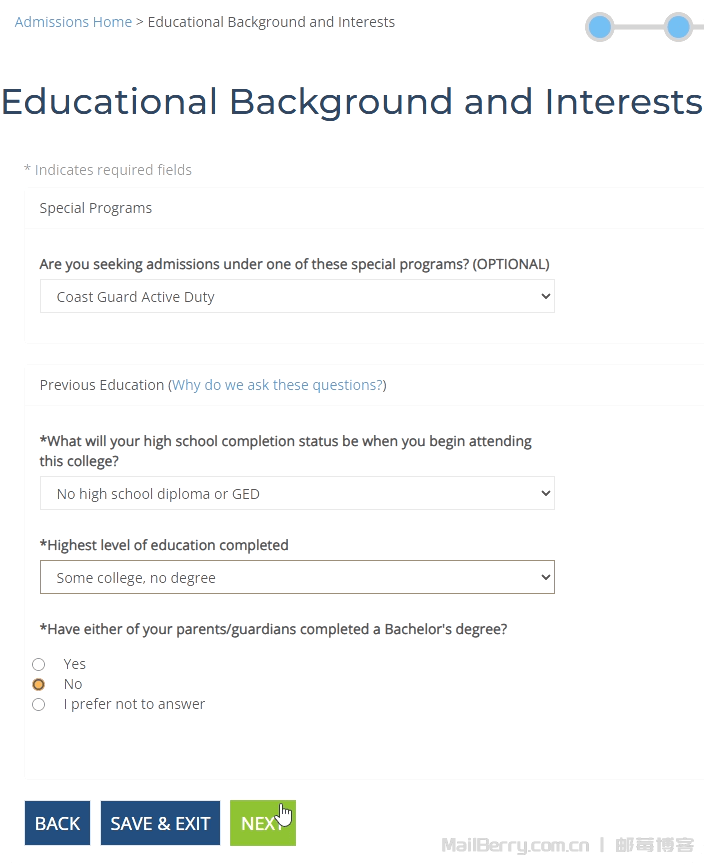This screenshot has height=865, width=704.
Task: Click the green NEXT button
Action: point(262,823)
